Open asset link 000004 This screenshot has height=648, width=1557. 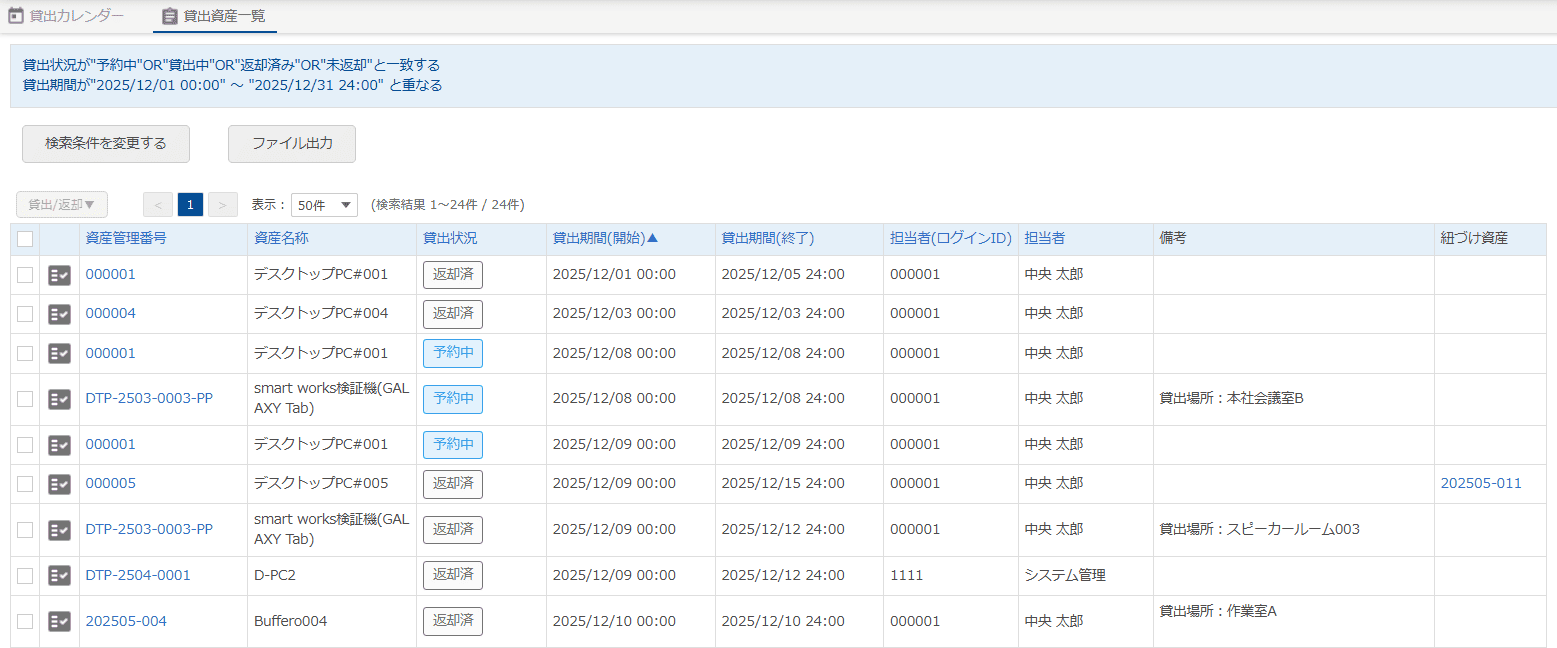(x=110, y=314)
